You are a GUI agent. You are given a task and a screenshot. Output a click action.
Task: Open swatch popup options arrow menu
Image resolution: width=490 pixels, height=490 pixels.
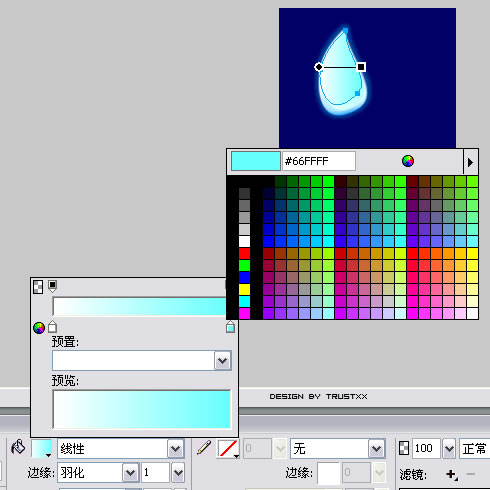(x=470, y=162)
